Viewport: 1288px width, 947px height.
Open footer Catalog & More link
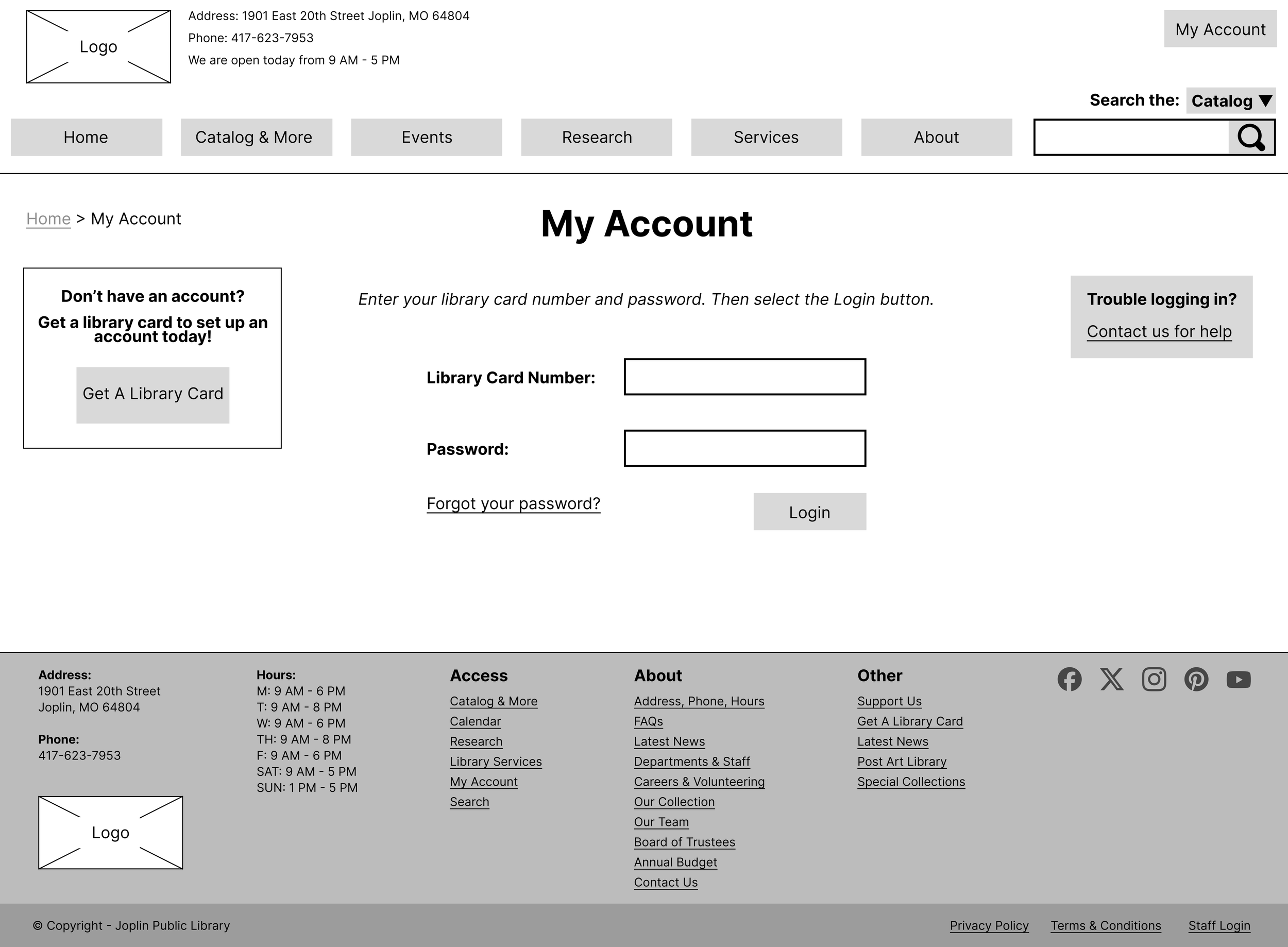494,701
